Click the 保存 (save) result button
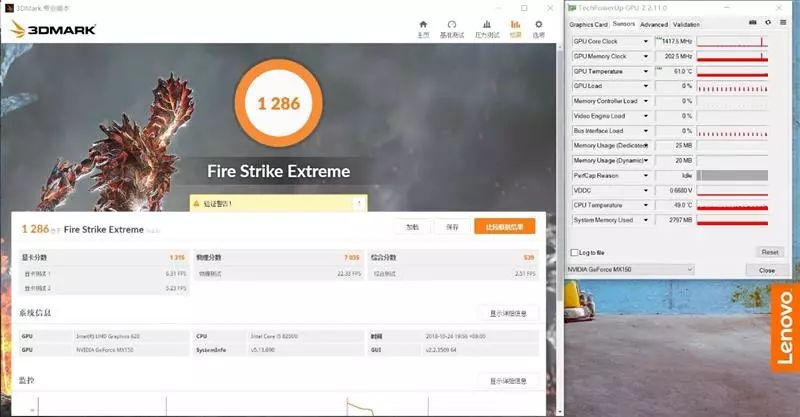Image resolution: width=800 pixels, height=417 pixels. [x=452, y=227]
